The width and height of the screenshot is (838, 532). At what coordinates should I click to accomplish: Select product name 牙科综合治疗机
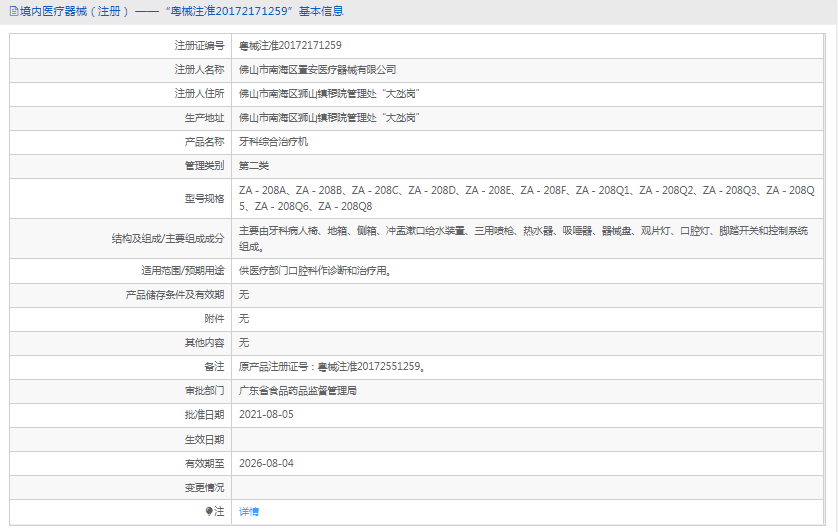tap(274, 142)
